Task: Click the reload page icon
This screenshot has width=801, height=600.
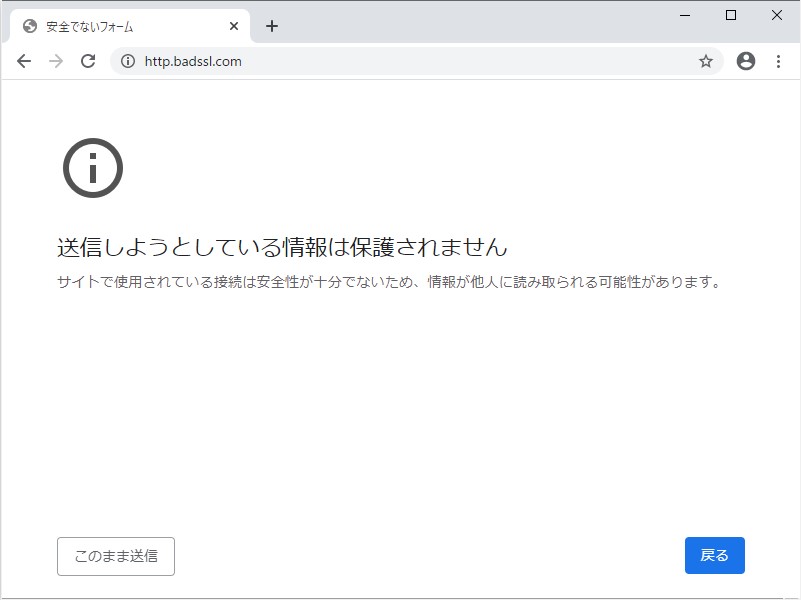Action: pos(88,61)
